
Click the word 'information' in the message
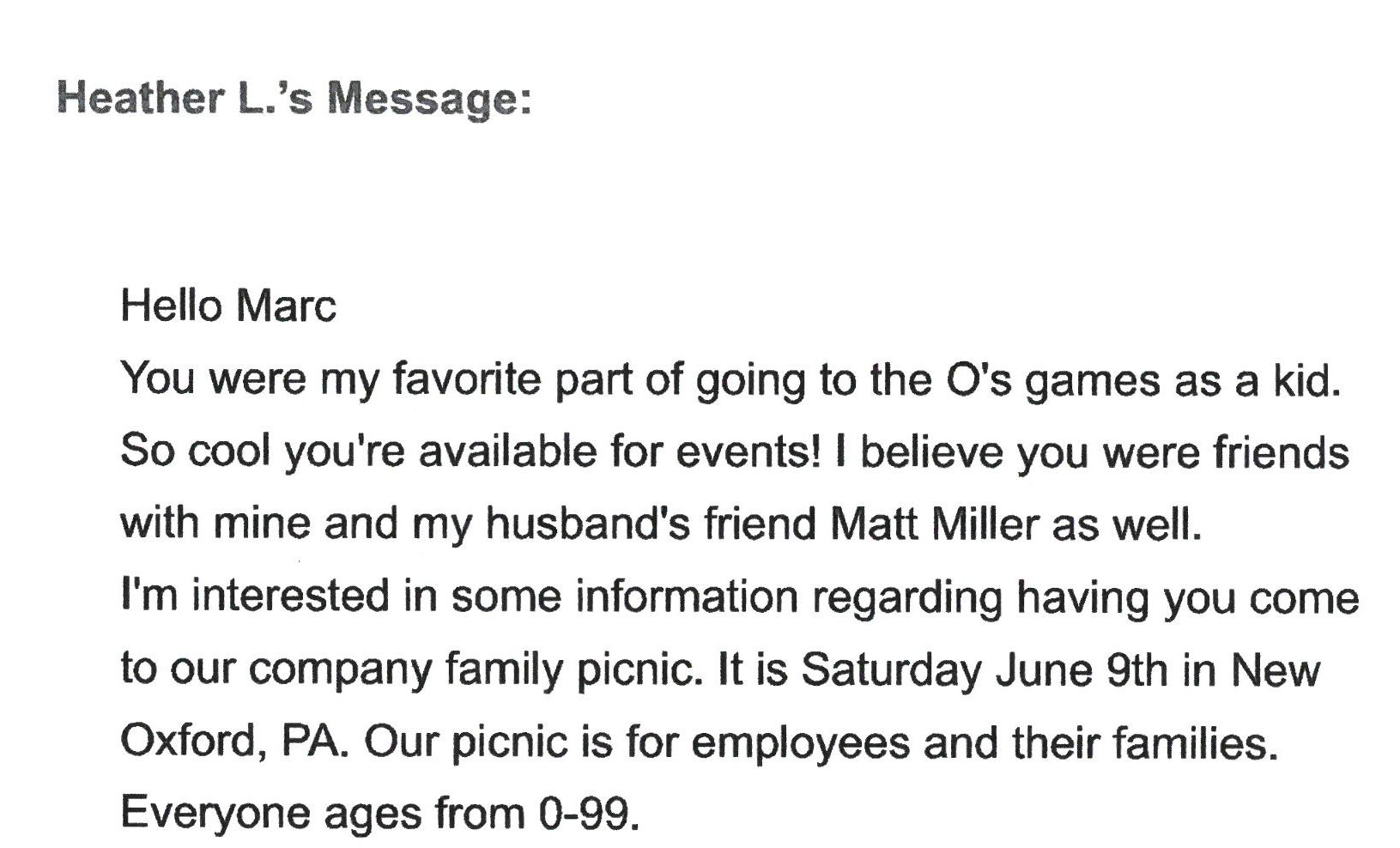pyautogui.click(x=687, y=595)
